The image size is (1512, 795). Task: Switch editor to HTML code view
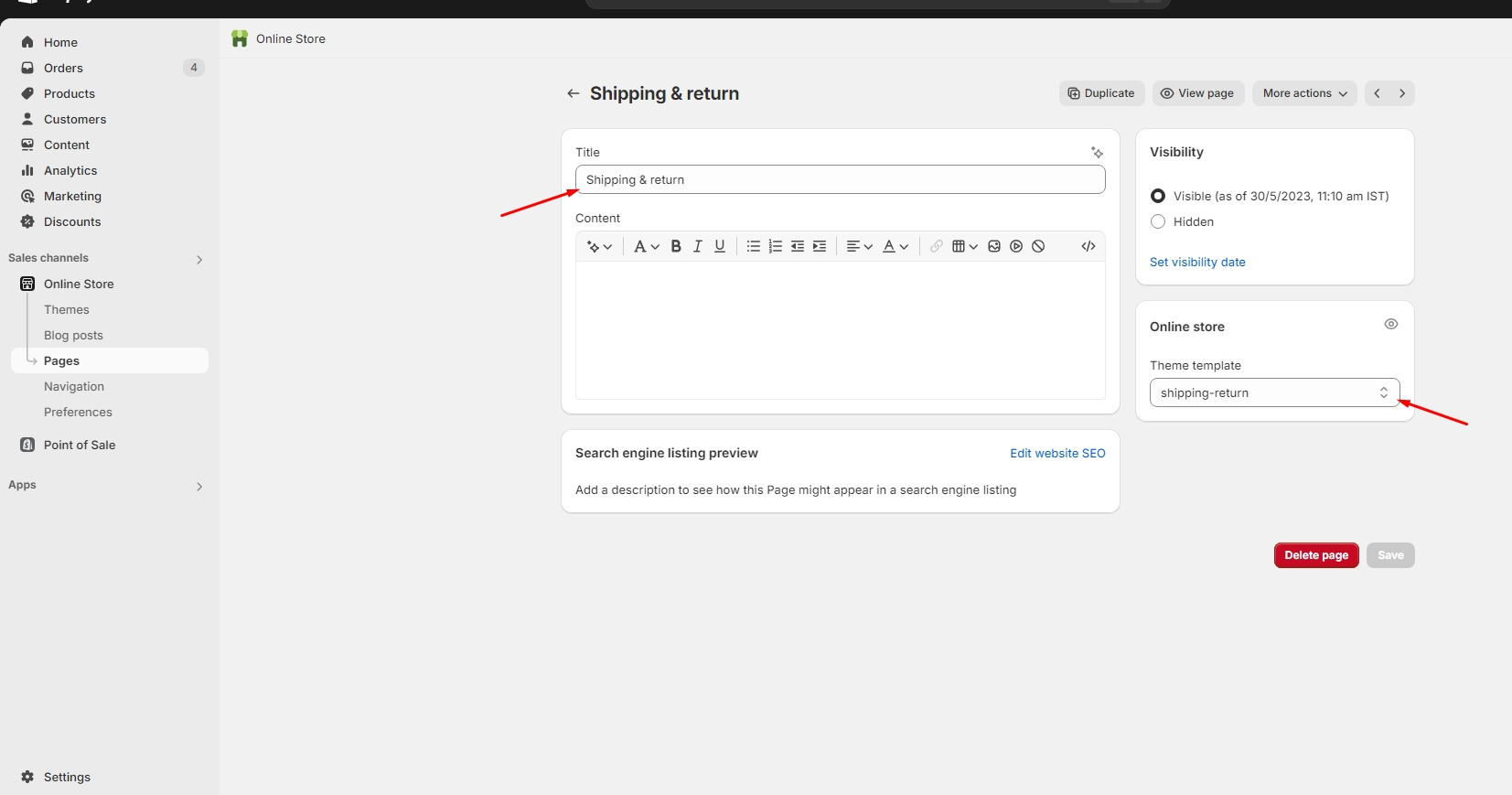pyautogui.click(x=1088, y=246)
